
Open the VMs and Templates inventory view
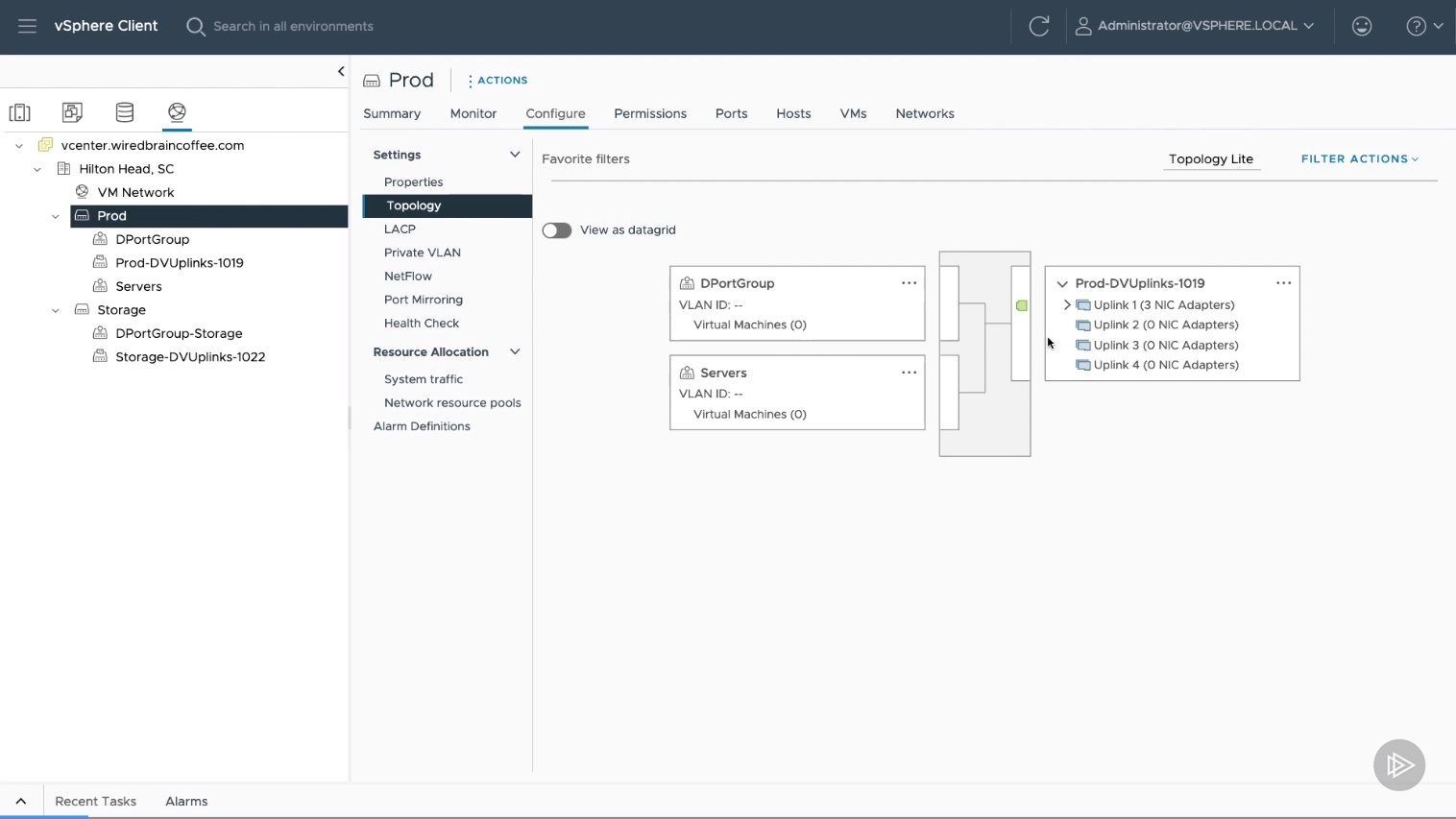tap(72, 112)
